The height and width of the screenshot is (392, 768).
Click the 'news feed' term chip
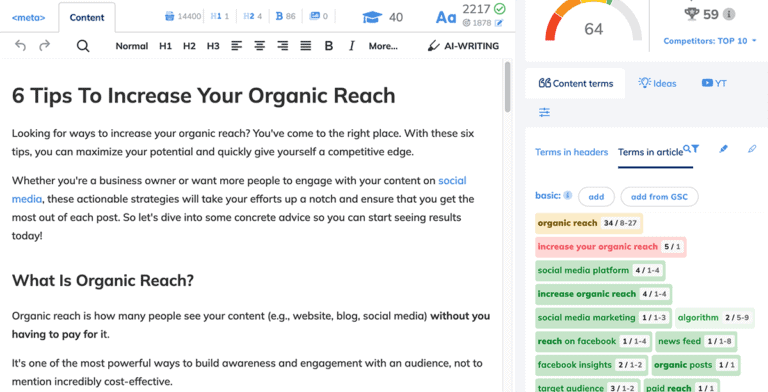coord(696,341)
